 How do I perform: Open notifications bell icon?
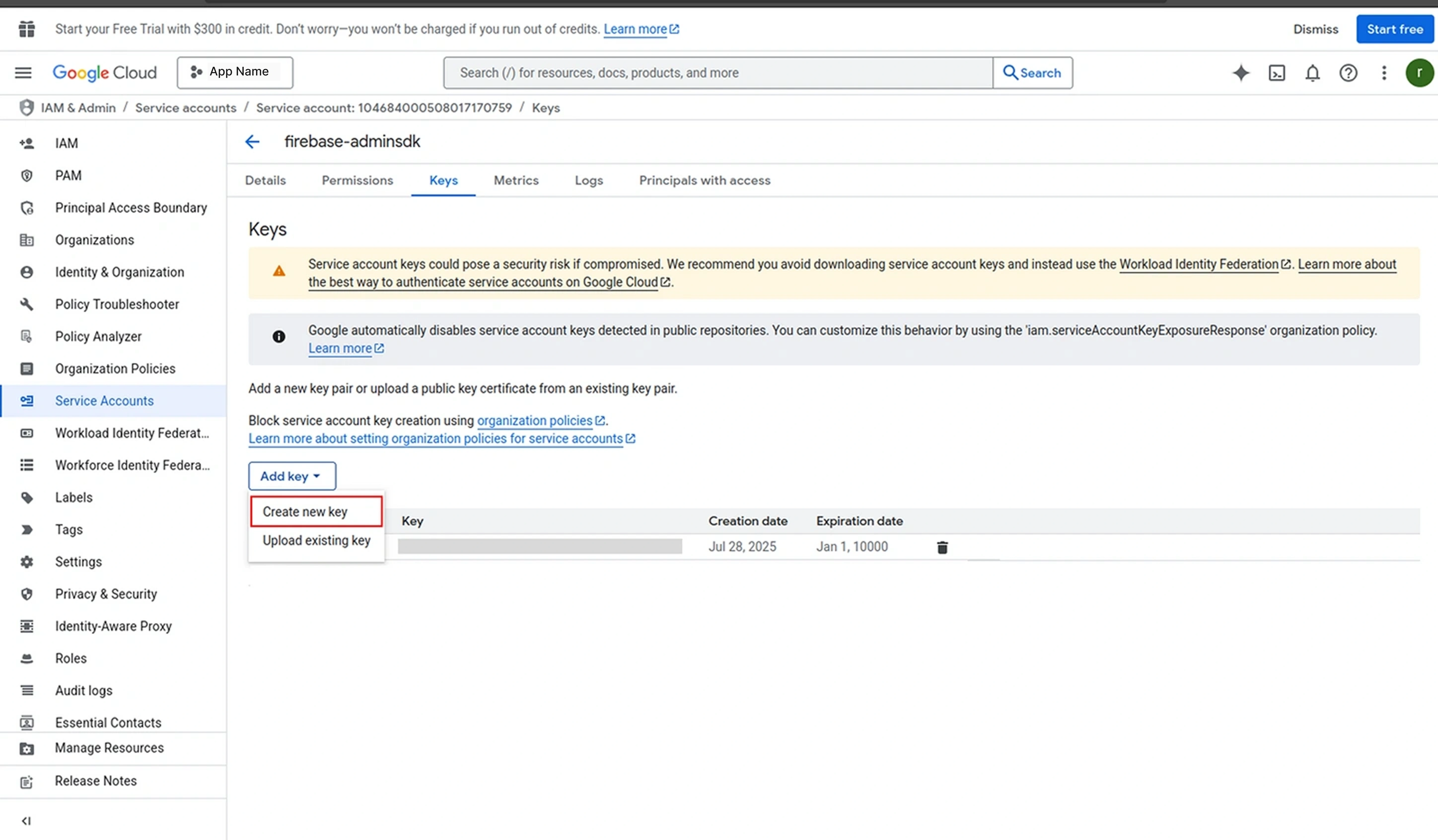[1312, 72]
